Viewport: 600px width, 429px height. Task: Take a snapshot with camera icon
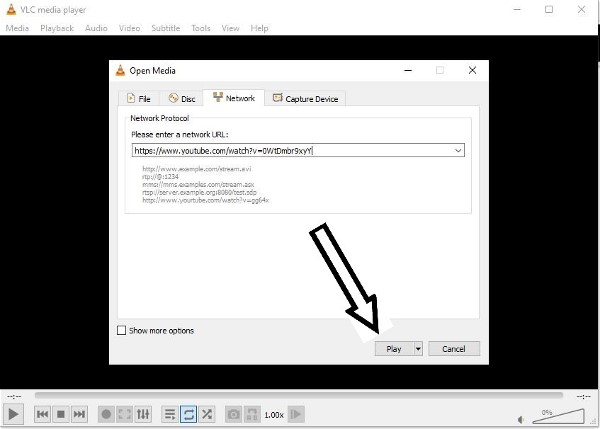[233, 414]
